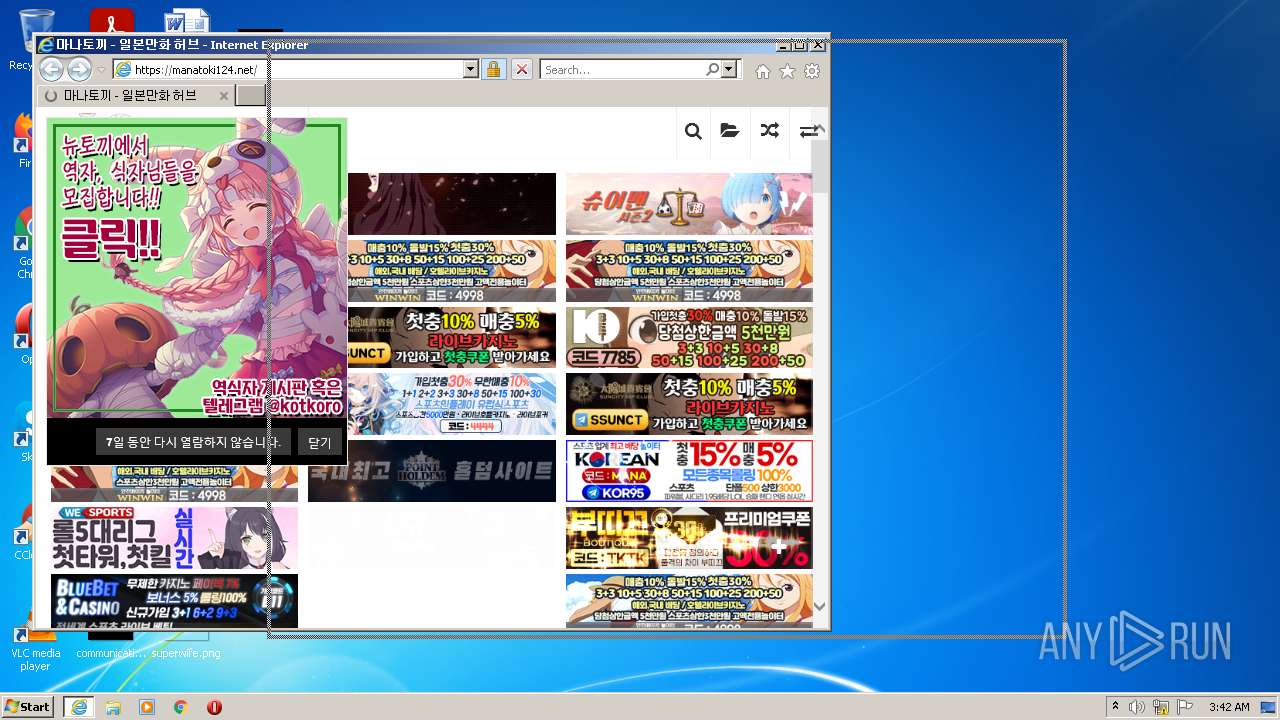Click the red Opera-style taskbar icon

(214, 707)
